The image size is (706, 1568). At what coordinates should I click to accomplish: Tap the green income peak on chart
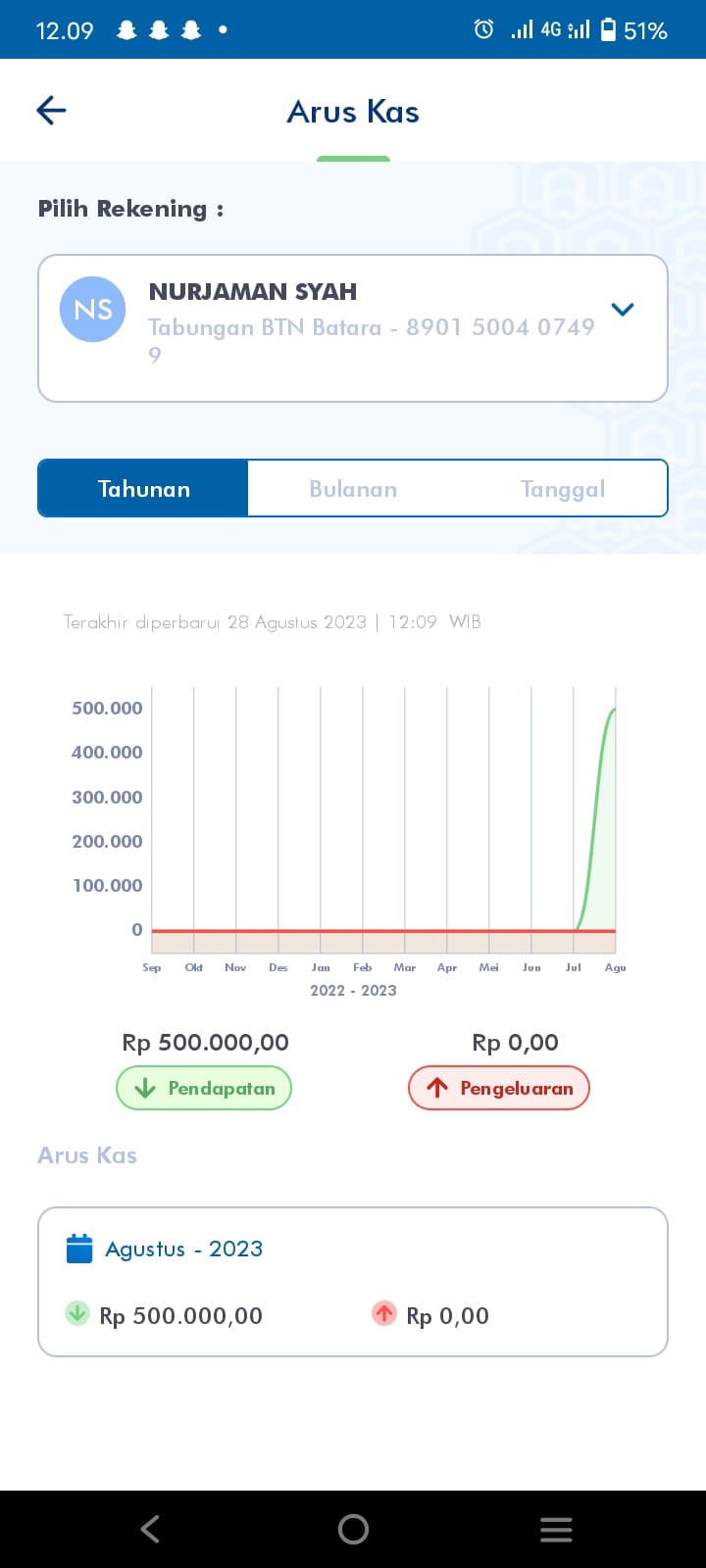[613, 710]
